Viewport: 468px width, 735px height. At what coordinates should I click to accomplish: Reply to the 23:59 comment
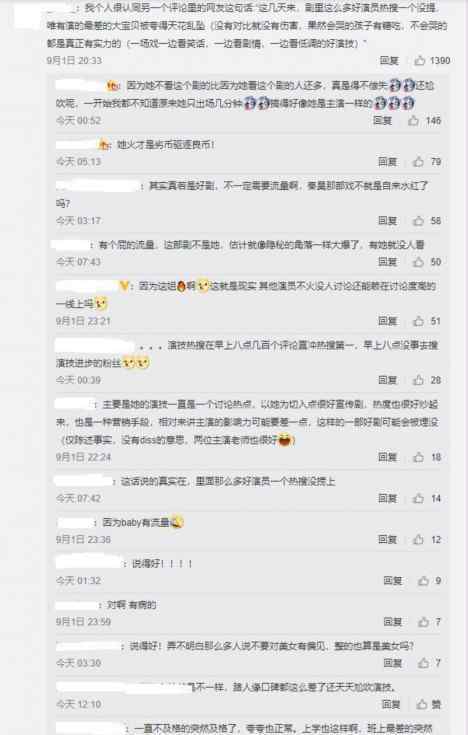393,622
